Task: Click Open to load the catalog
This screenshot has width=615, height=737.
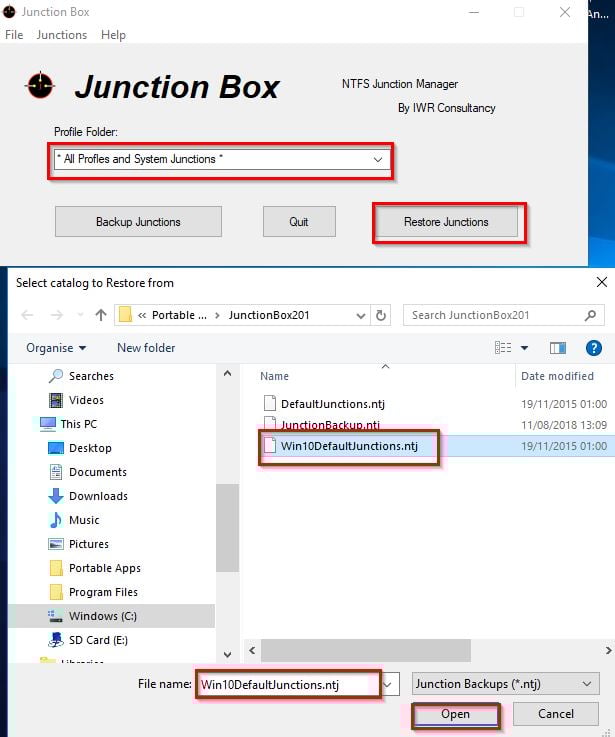Action: click(x=455, y=714)
